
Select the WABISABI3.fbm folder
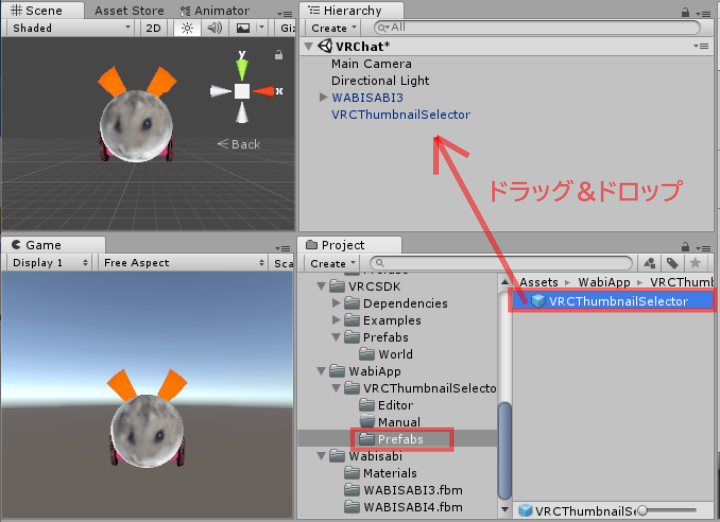[404, 490]
